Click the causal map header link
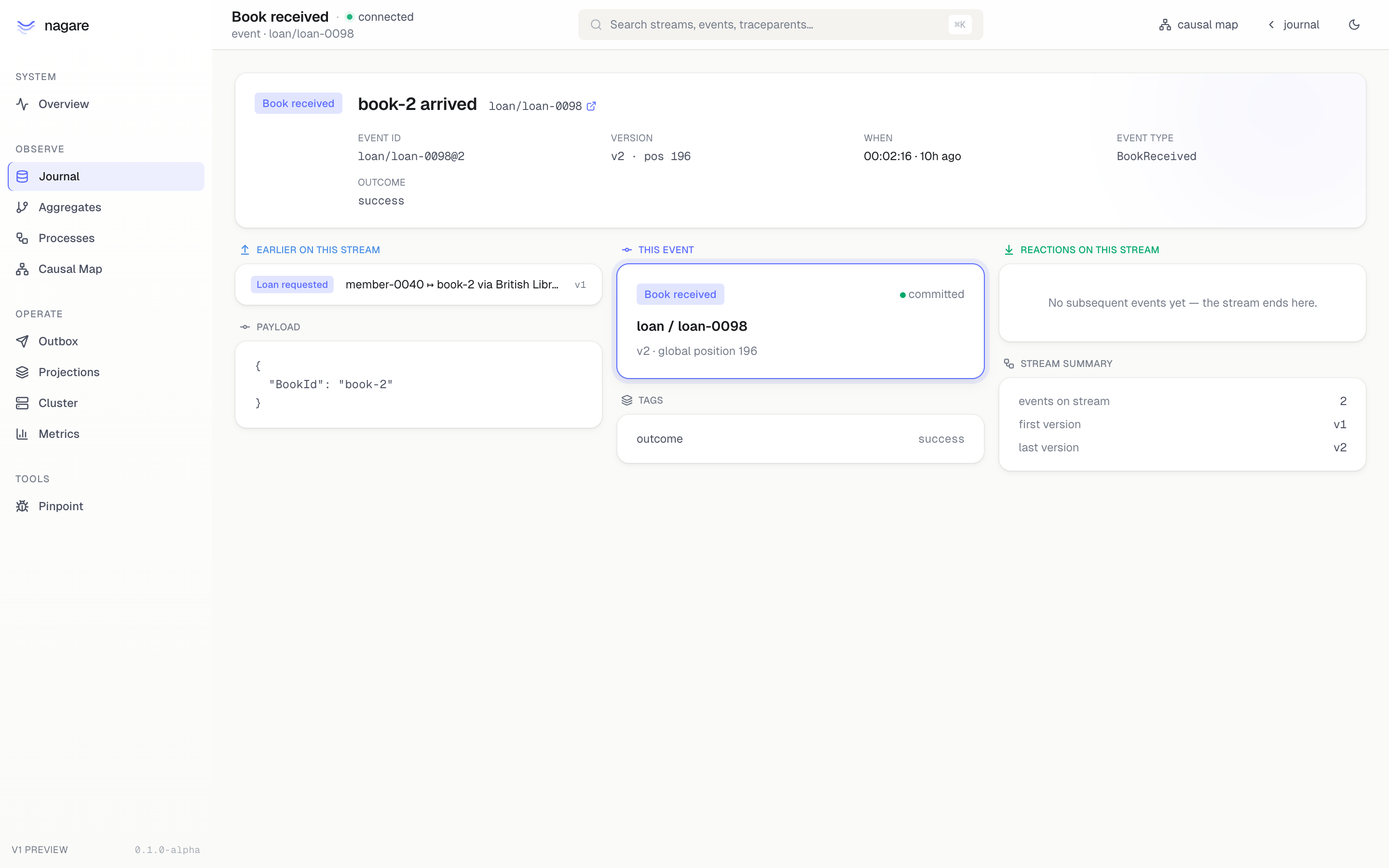Screen dimensions: 1389x868 [1198, 25]
